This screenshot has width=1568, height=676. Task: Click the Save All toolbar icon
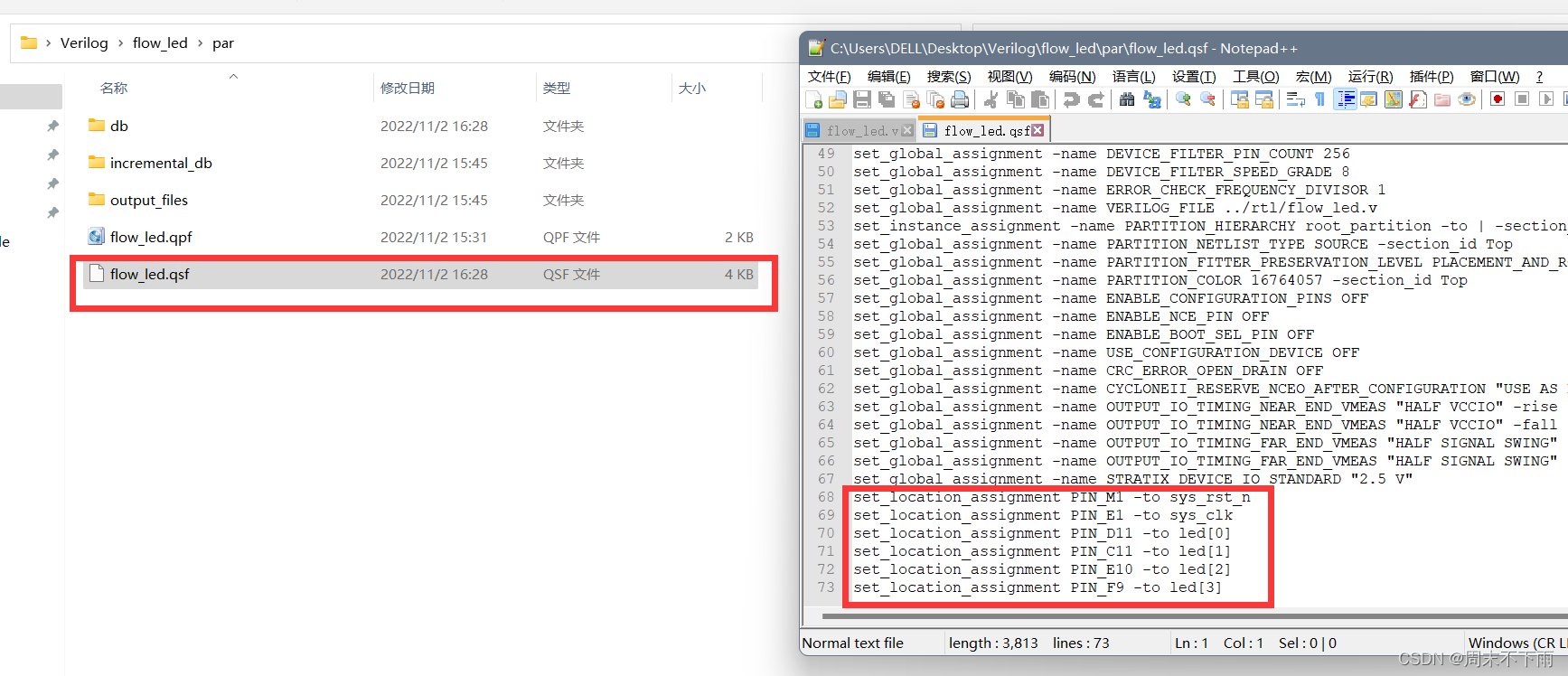click(887, 99)
